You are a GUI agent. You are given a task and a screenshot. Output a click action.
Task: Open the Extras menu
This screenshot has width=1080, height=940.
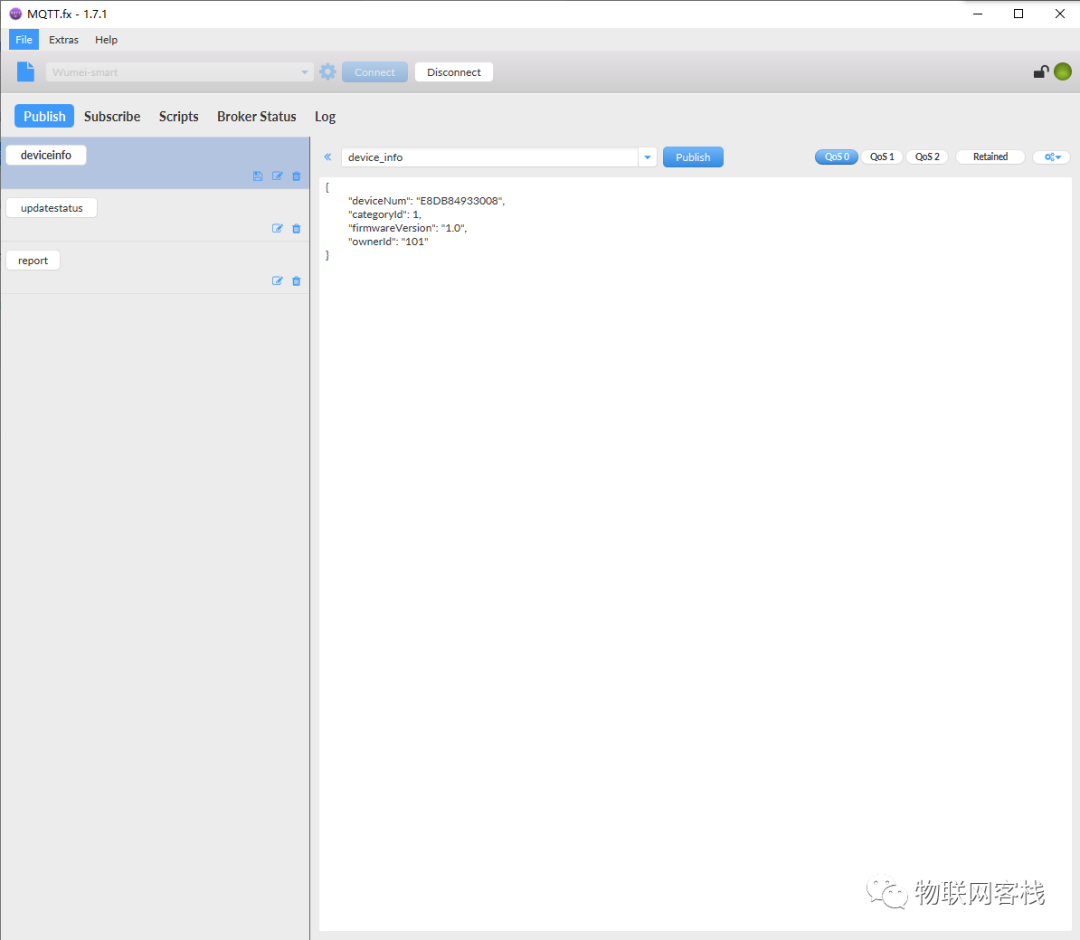coord(63,40)
